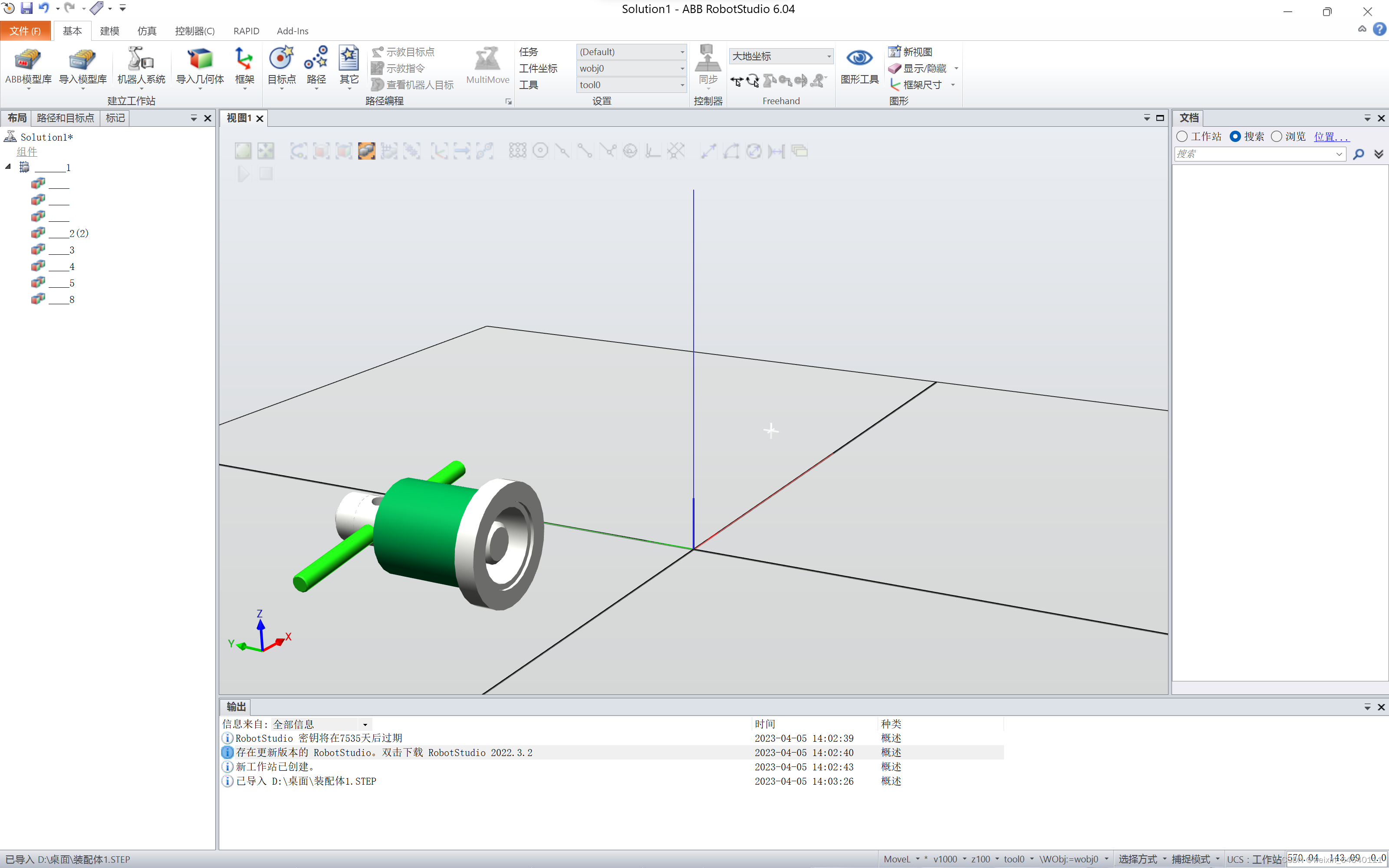Open the ABB模型库 library icon
The height and width of the screenshot is (868, 1389).
pos(27,60)
